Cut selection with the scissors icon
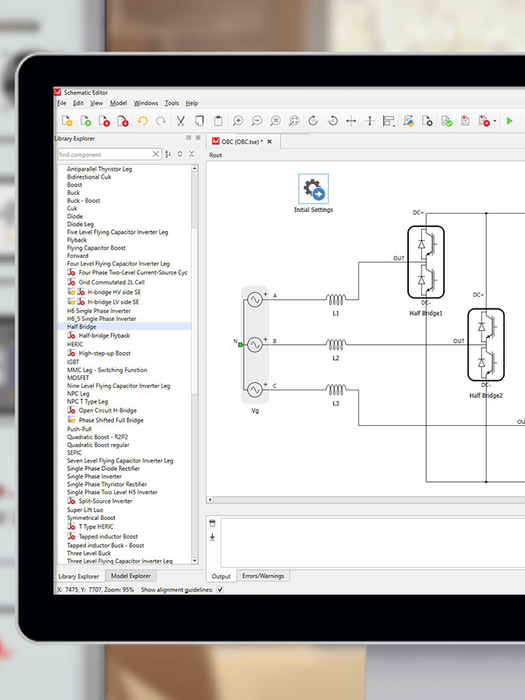This screenshot has width=525, height=700. [180, 121]
